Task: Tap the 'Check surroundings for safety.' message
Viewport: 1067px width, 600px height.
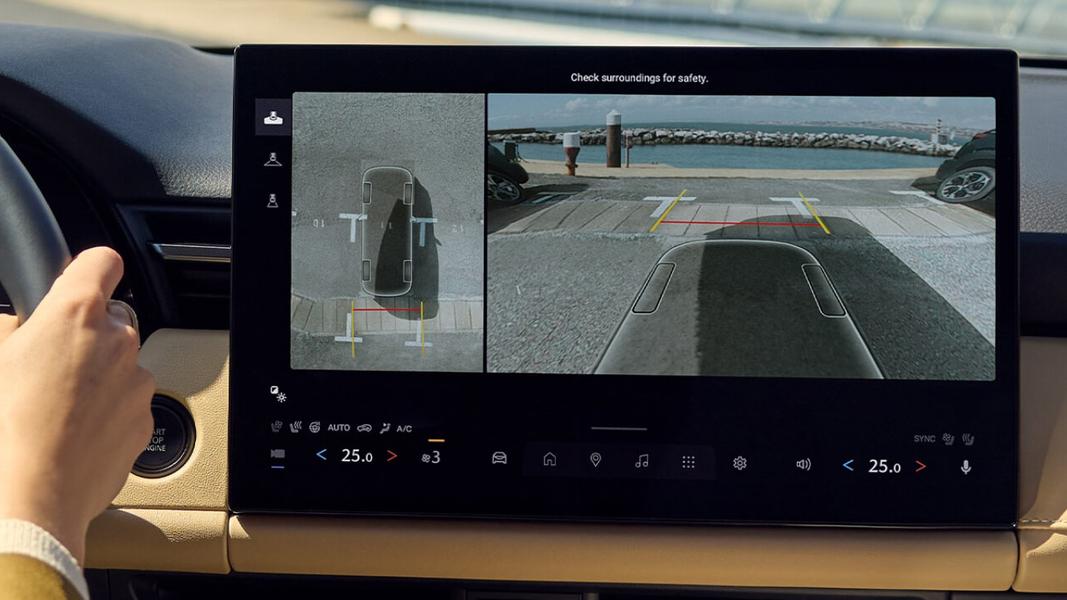Action: coord(639,78)
